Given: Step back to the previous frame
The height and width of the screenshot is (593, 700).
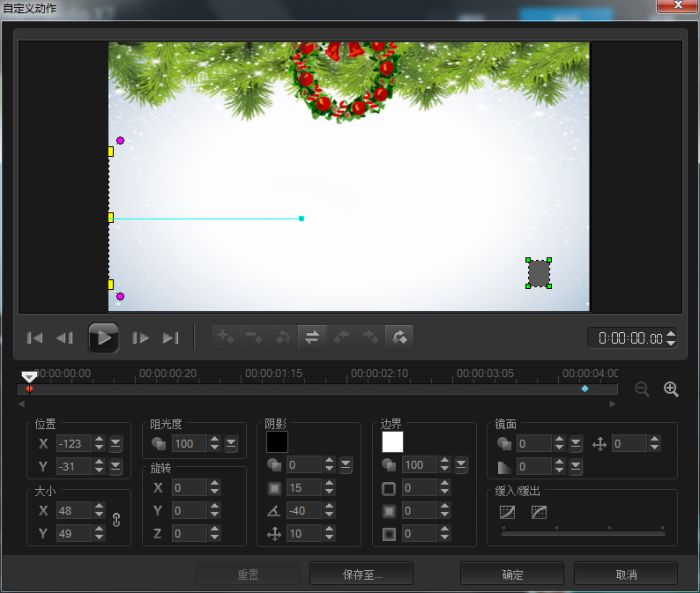Looking at the screenshot, I should [x=65, y=338].
